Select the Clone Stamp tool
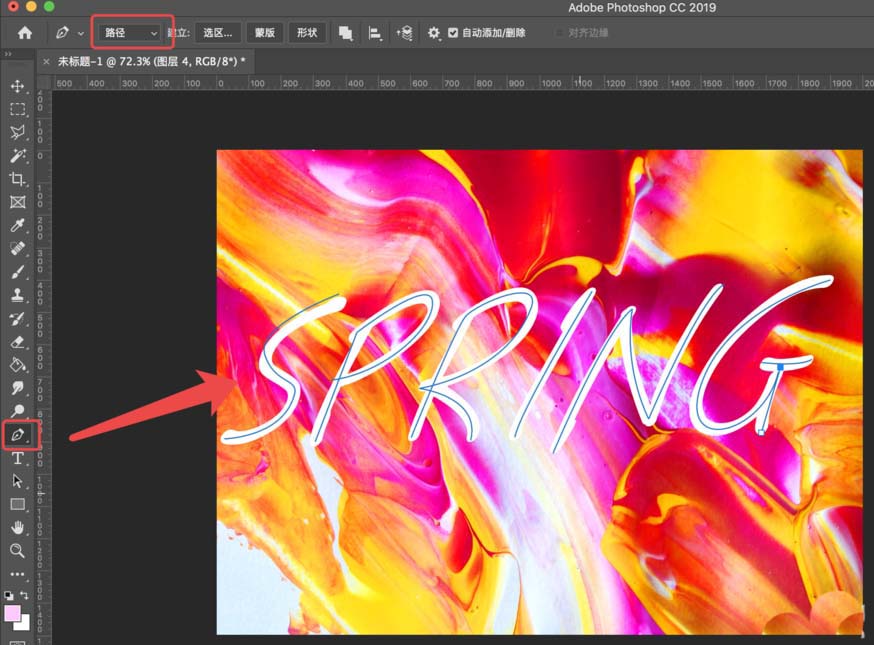The height and width of the screenshot is (645, 874). tap(17, 295)
